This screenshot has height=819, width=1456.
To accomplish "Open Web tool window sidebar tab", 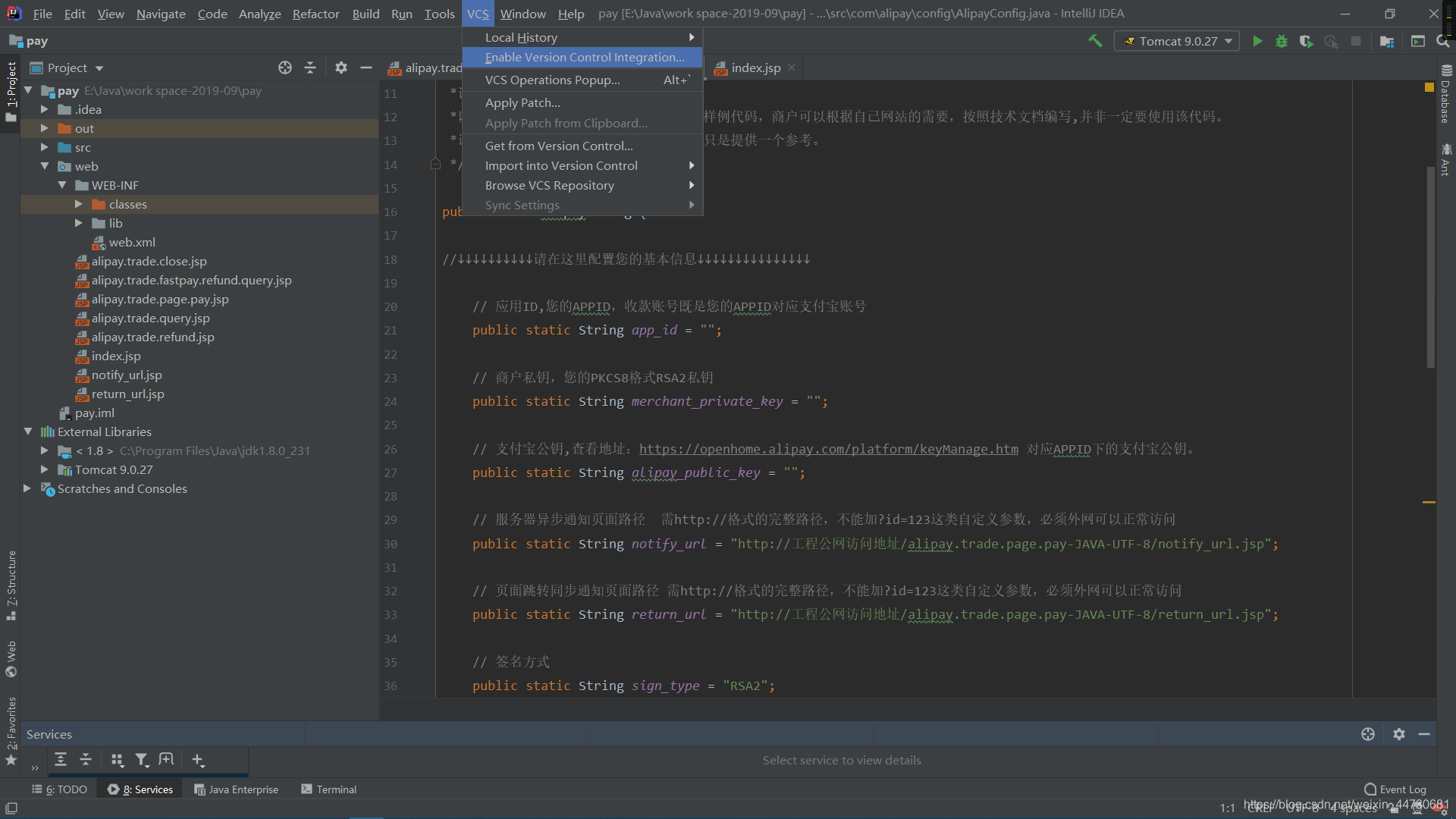I will [11, 659].
